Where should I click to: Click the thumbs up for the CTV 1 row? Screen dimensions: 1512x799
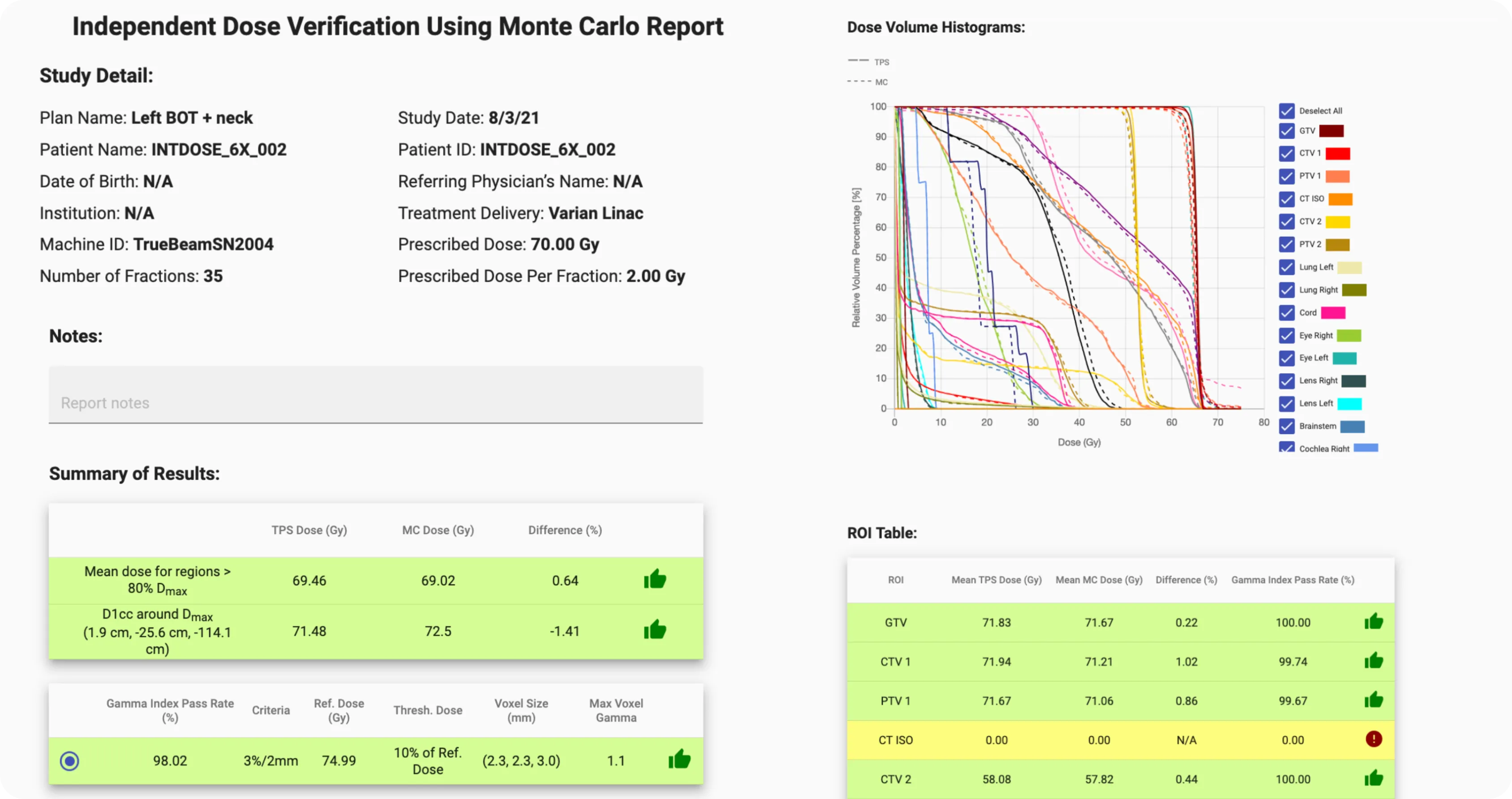(1374, 661)
